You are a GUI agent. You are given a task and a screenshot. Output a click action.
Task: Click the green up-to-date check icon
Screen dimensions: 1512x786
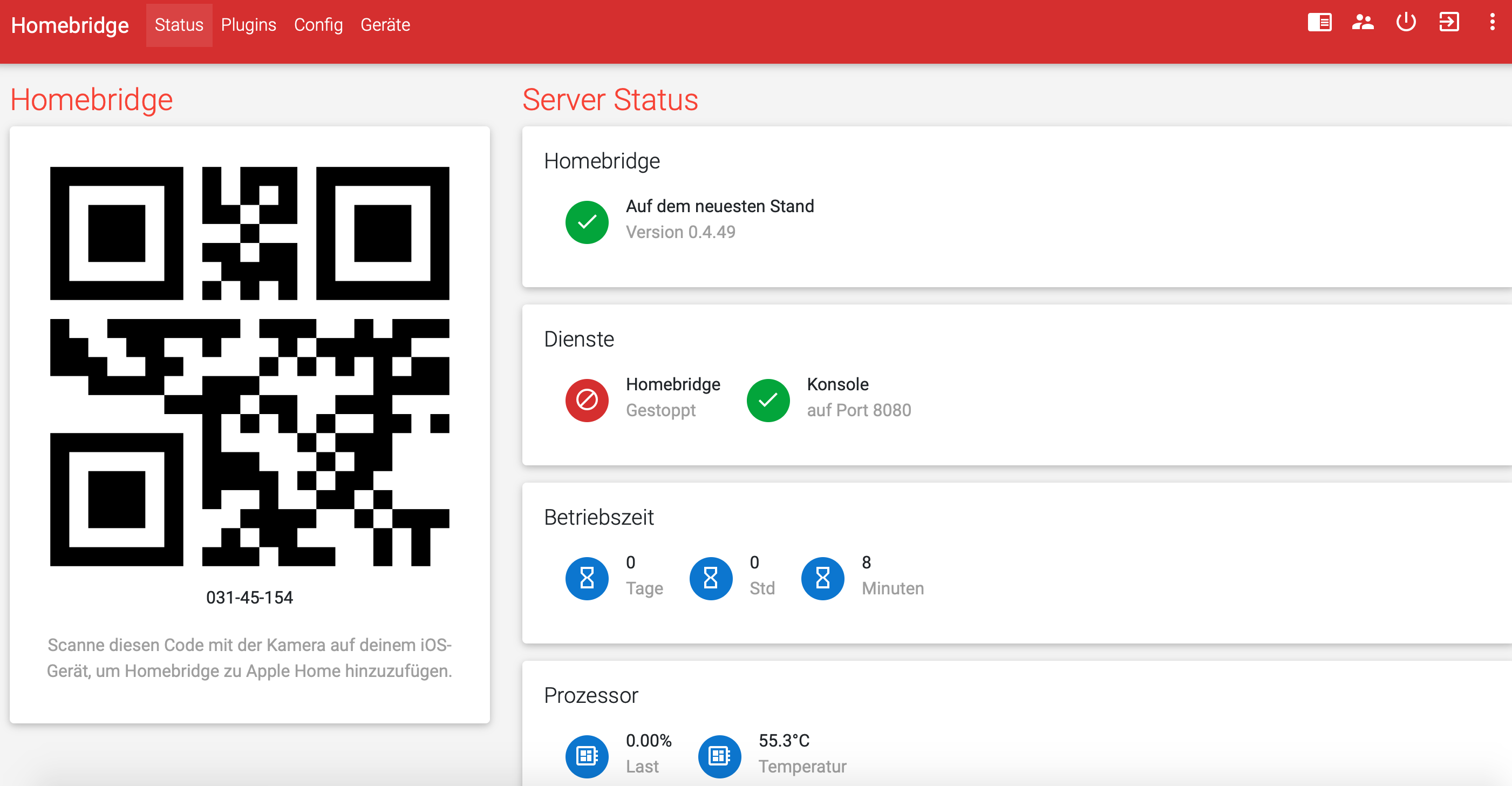coord(587,222)
